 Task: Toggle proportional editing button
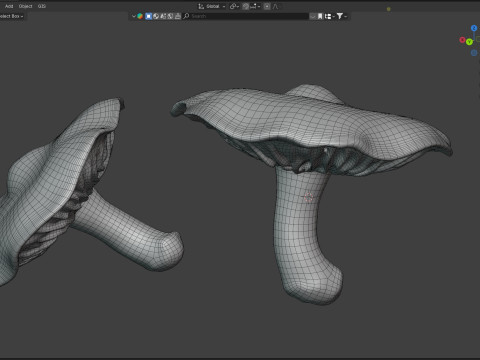coord(267,6)
